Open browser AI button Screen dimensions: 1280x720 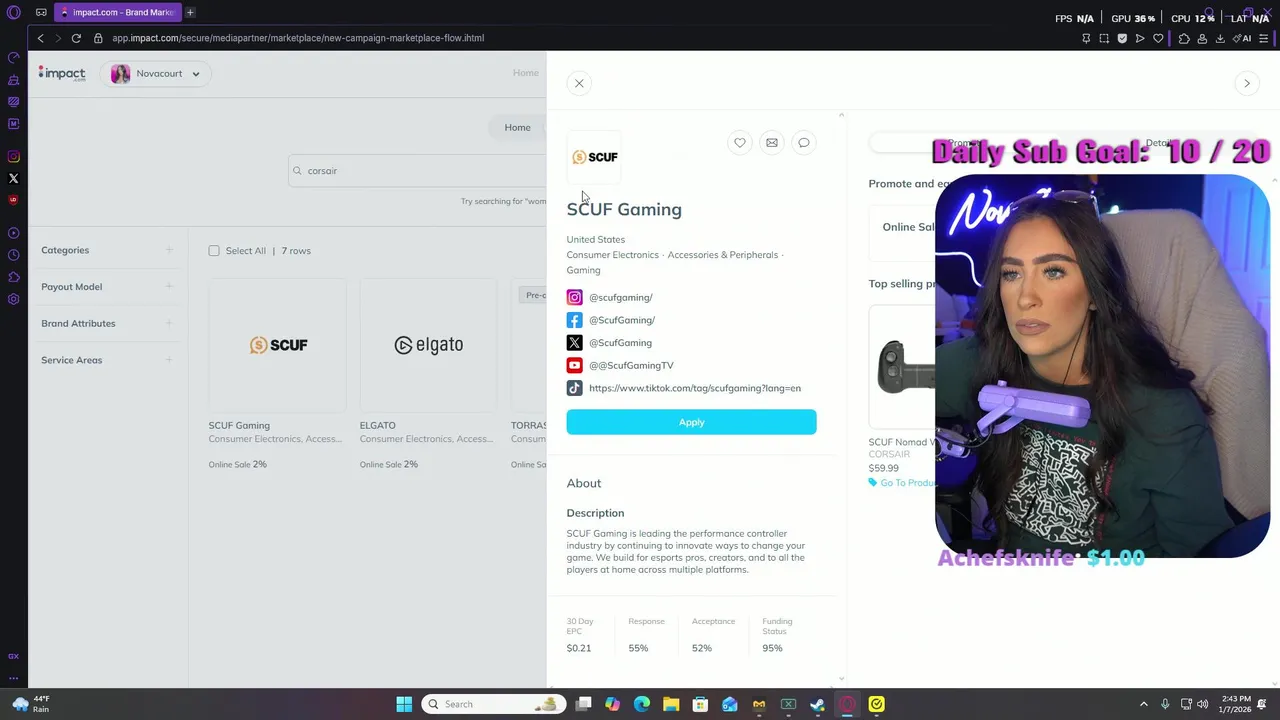pyautogui.click(x=1244, y=38)
